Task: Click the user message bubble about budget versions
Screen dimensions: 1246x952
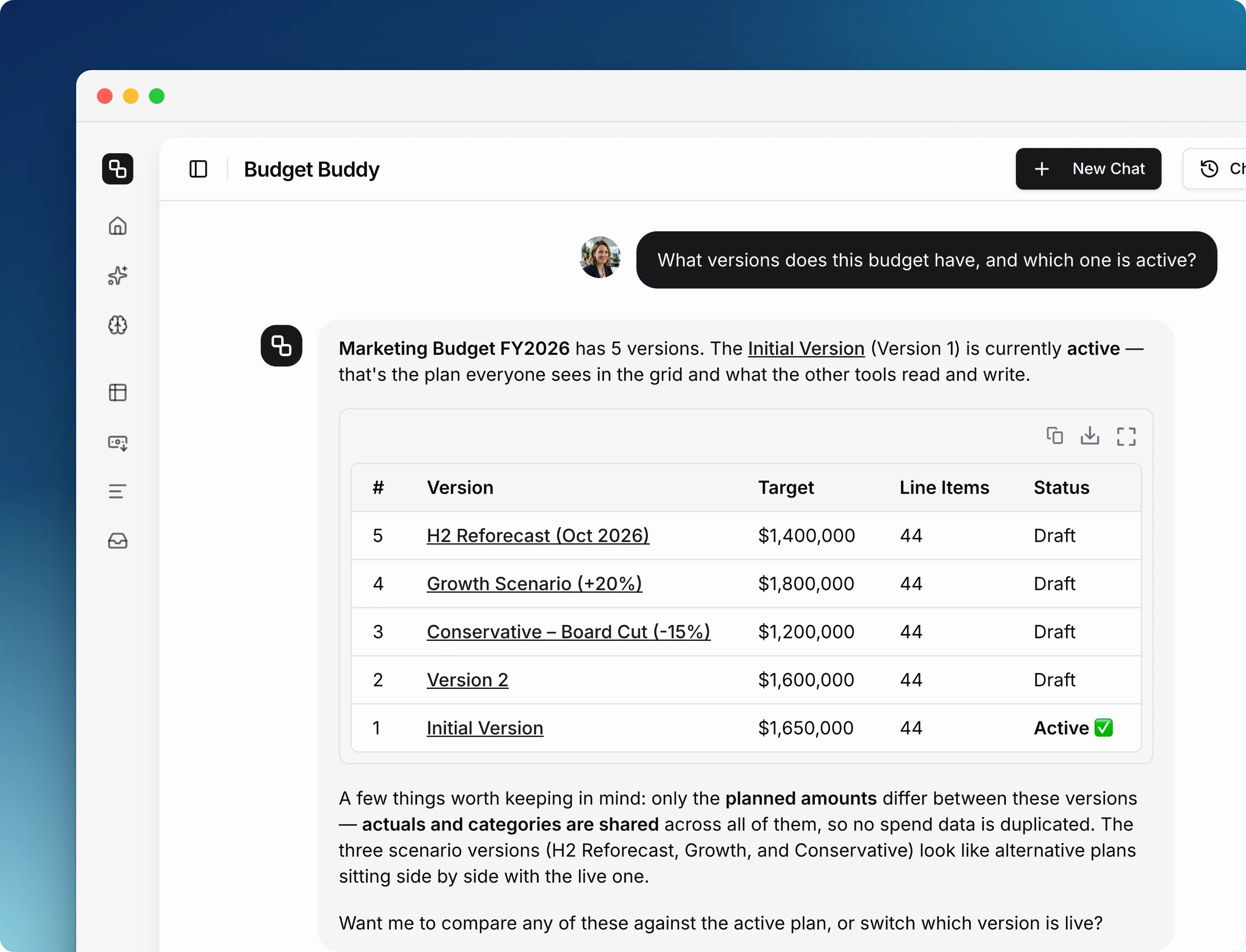Action: 926,260
